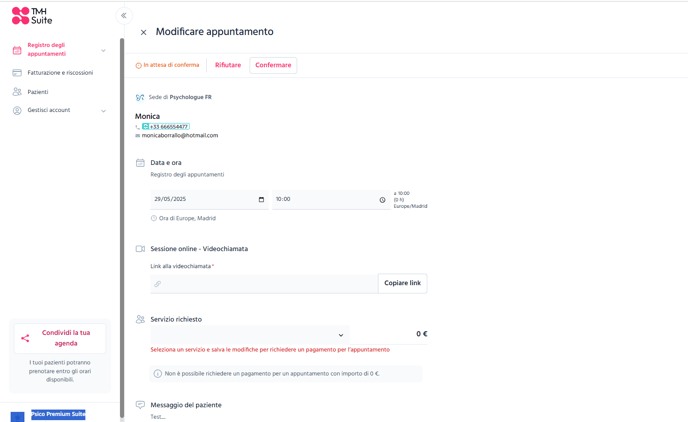Open the Servizio richiesto dropdown
This screenshot has height=422, width=688.
[x=250, y=335]
